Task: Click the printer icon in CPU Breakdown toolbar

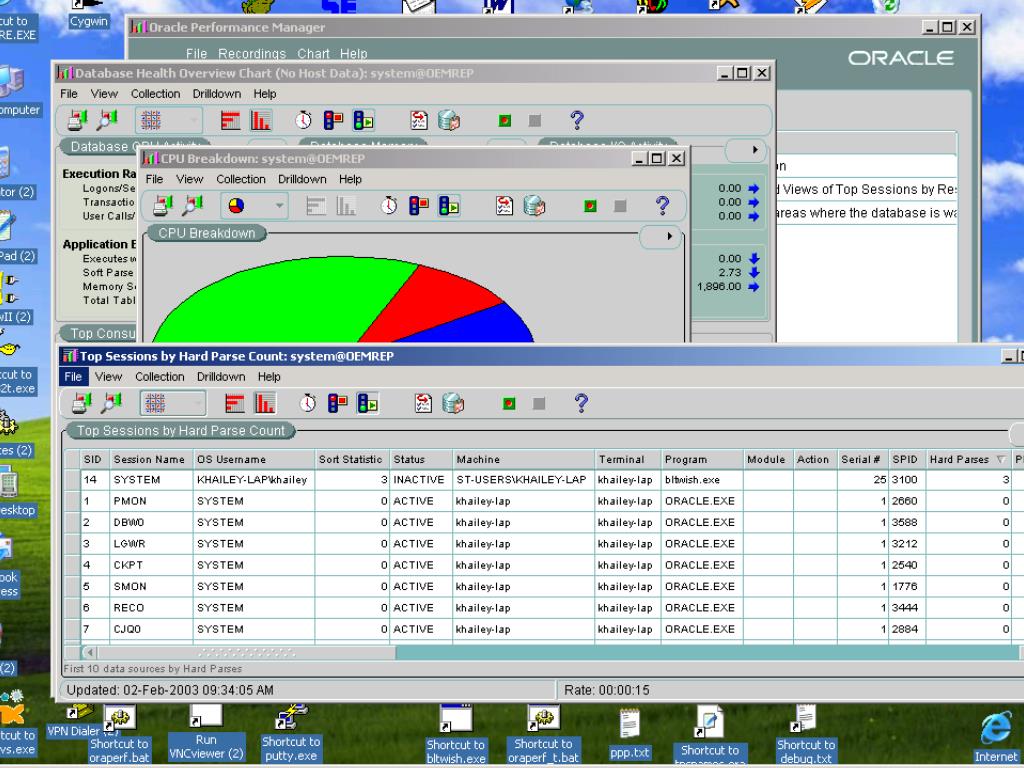Action: pyautogui.click(x=163, y=206)
